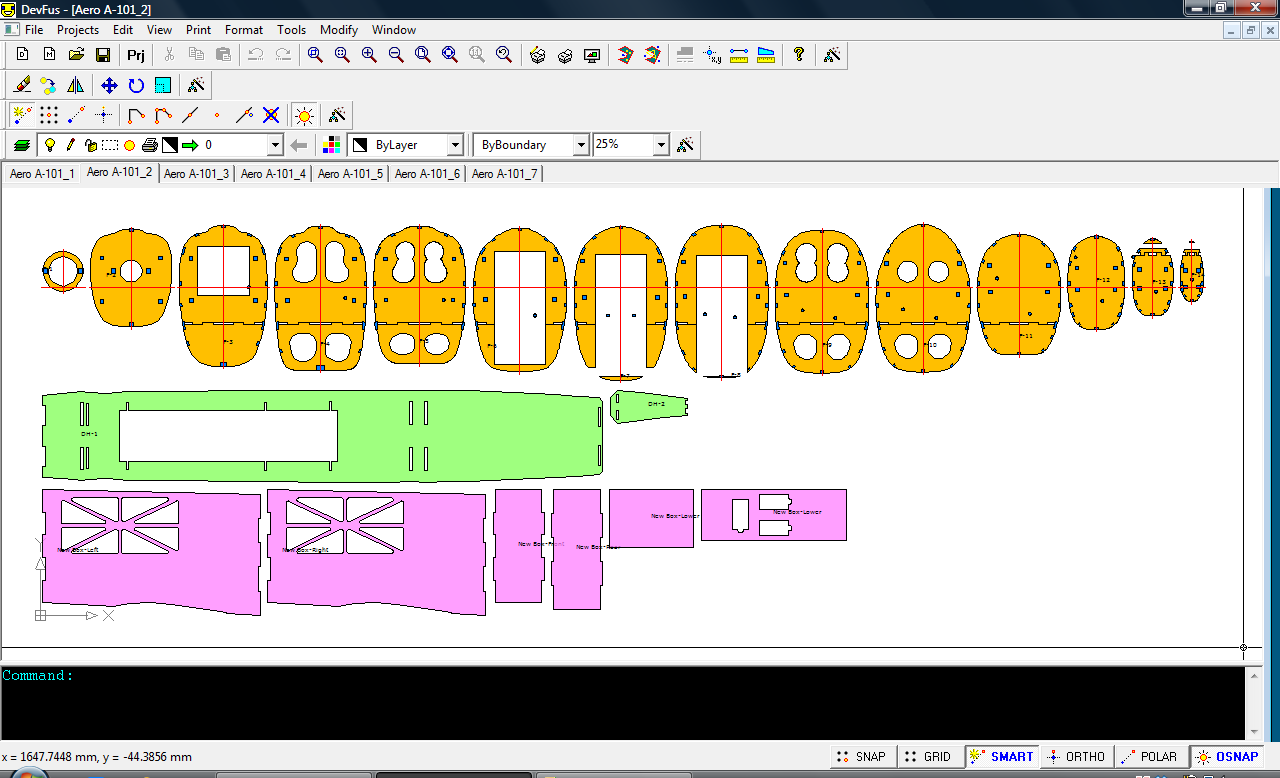The width and height of the screenshot is (1280, 778).
Task: Select the Move tool (four-arrow icon)
Action: point(109,86)
